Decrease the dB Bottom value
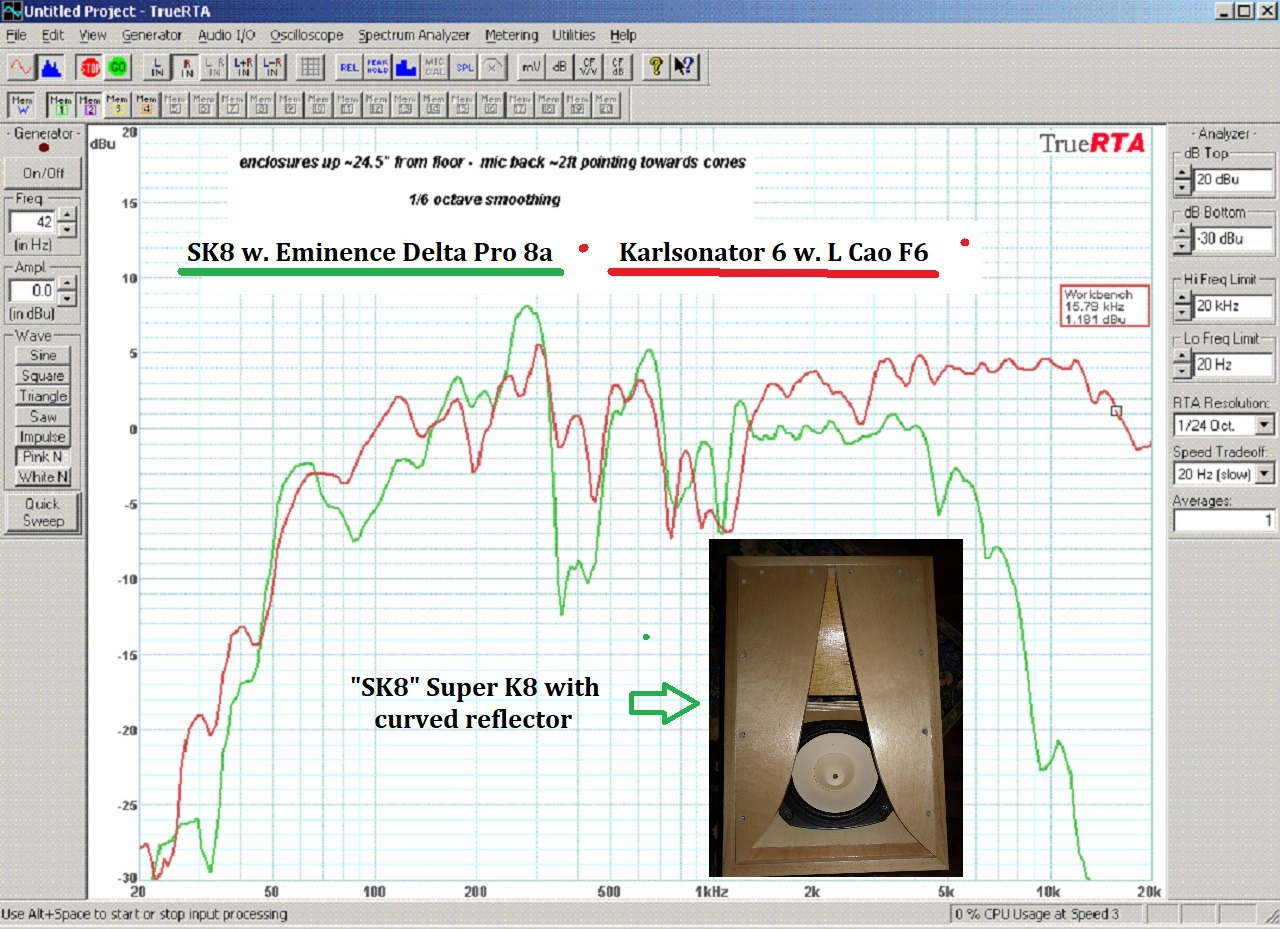 [x=1183, y=247]
